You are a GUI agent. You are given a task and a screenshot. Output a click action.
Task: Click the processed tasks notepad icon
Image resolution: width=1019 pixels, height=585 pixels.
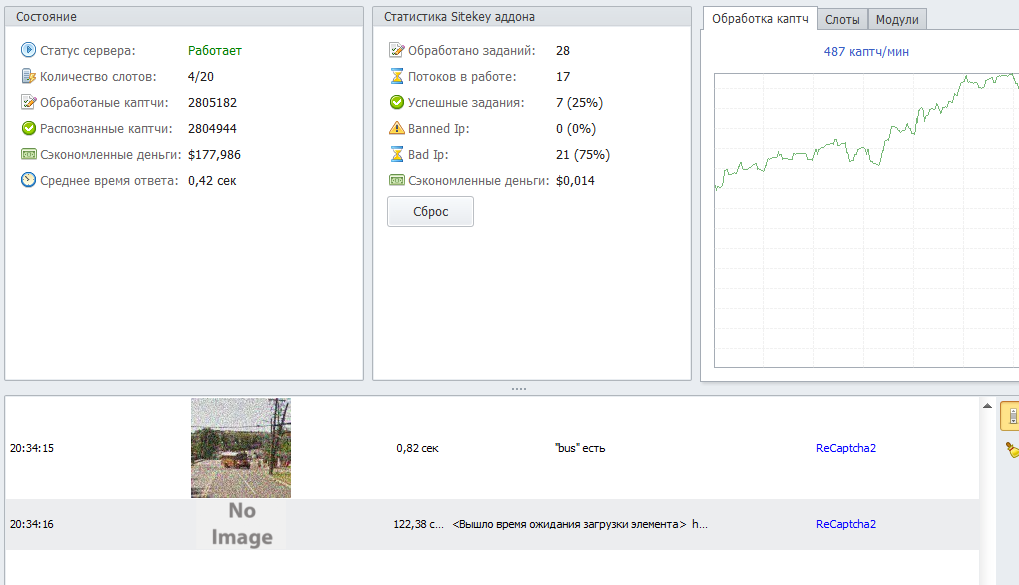coord(396,49)
